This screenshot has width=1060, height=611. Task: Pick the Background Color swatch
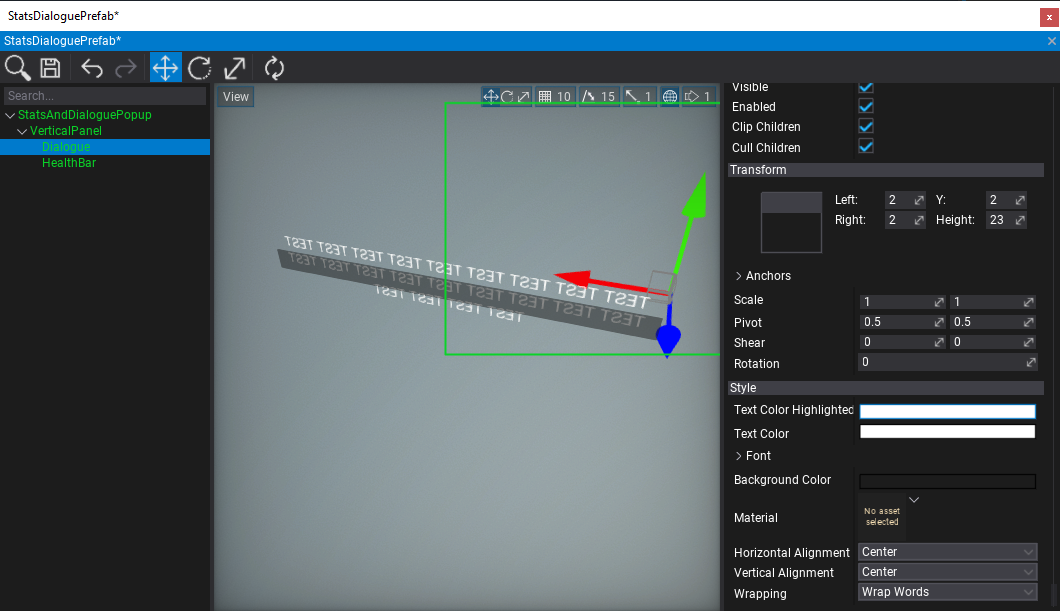pos(947,481)
